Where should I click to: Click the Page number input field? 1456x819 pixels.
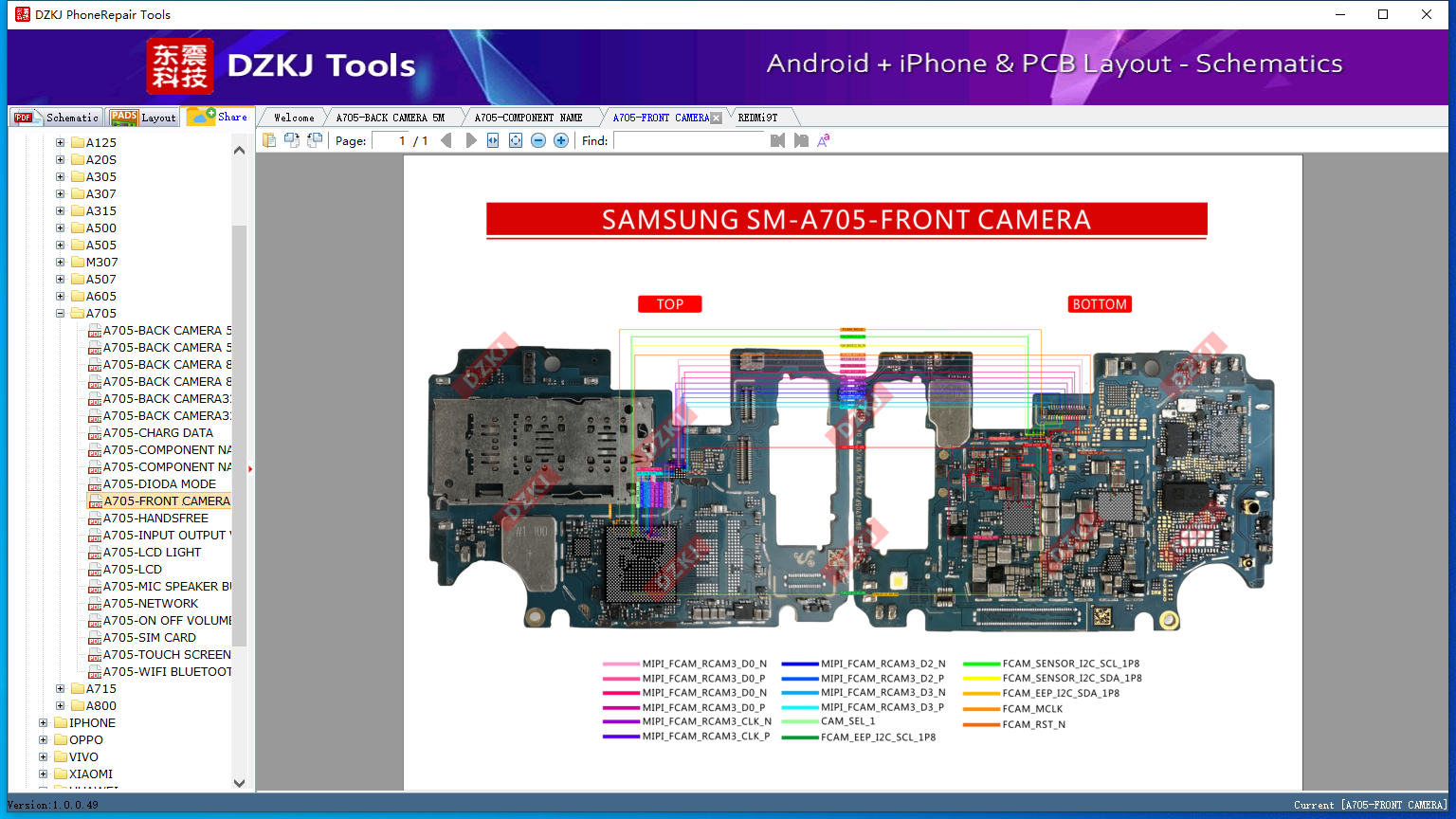(390, 140)
